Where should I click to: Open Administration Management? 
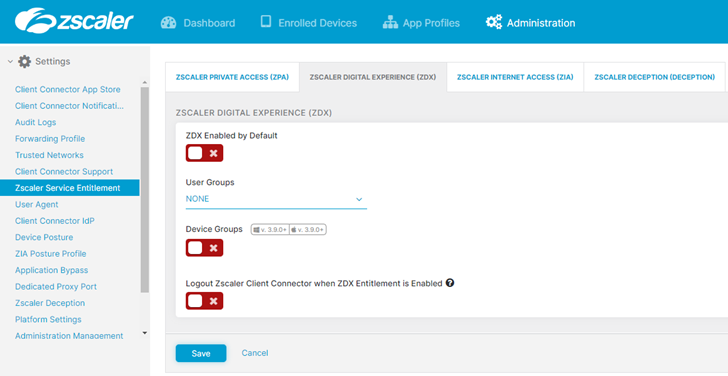point(69,336)
